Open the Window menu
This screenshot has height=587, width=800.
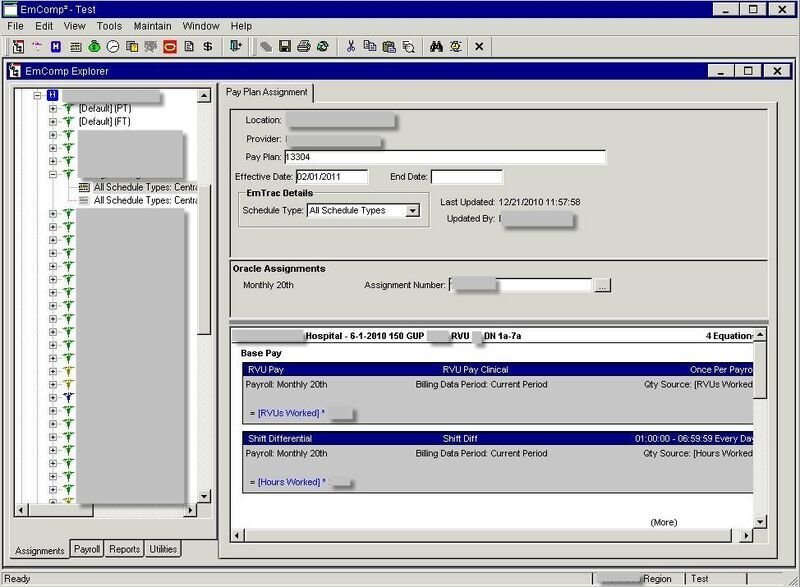(x=201, y=26)
